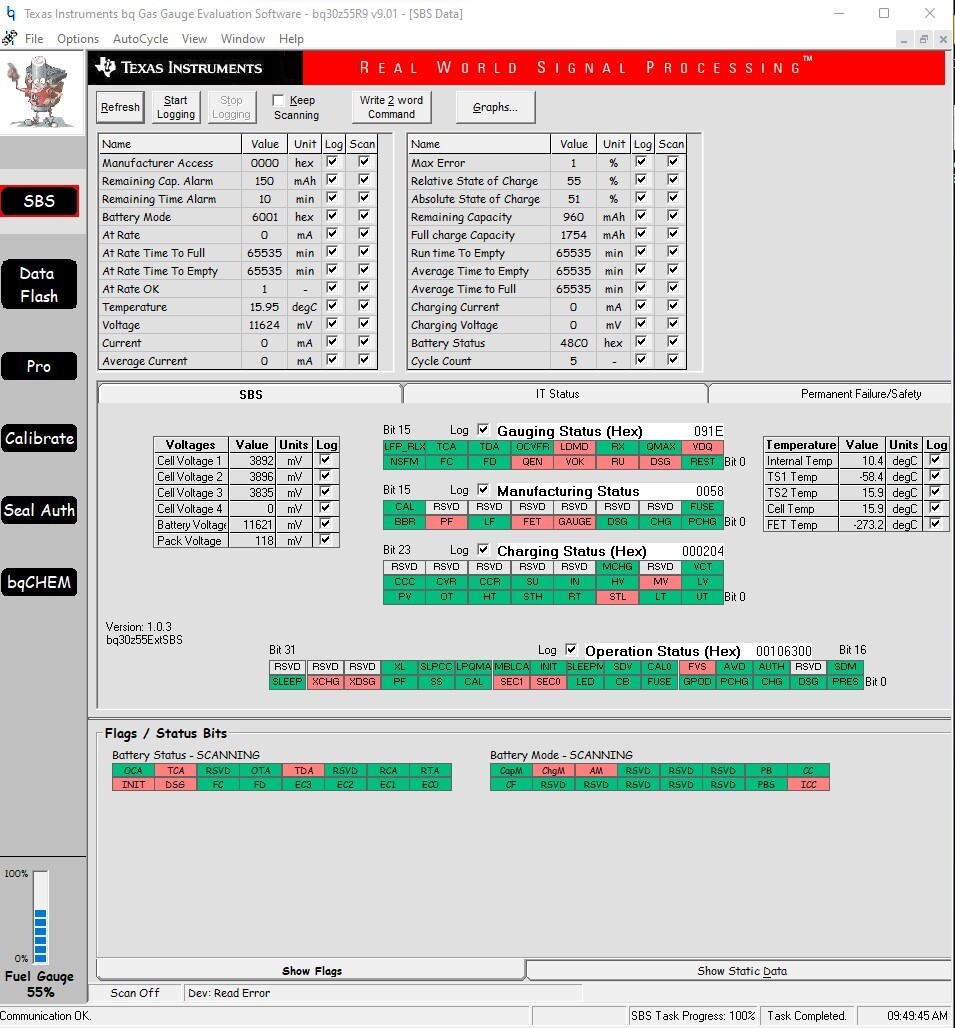Click the Voltage value 11624
Image resolution: width=955 pixels, height=1028 pixels.
(264, 325)
